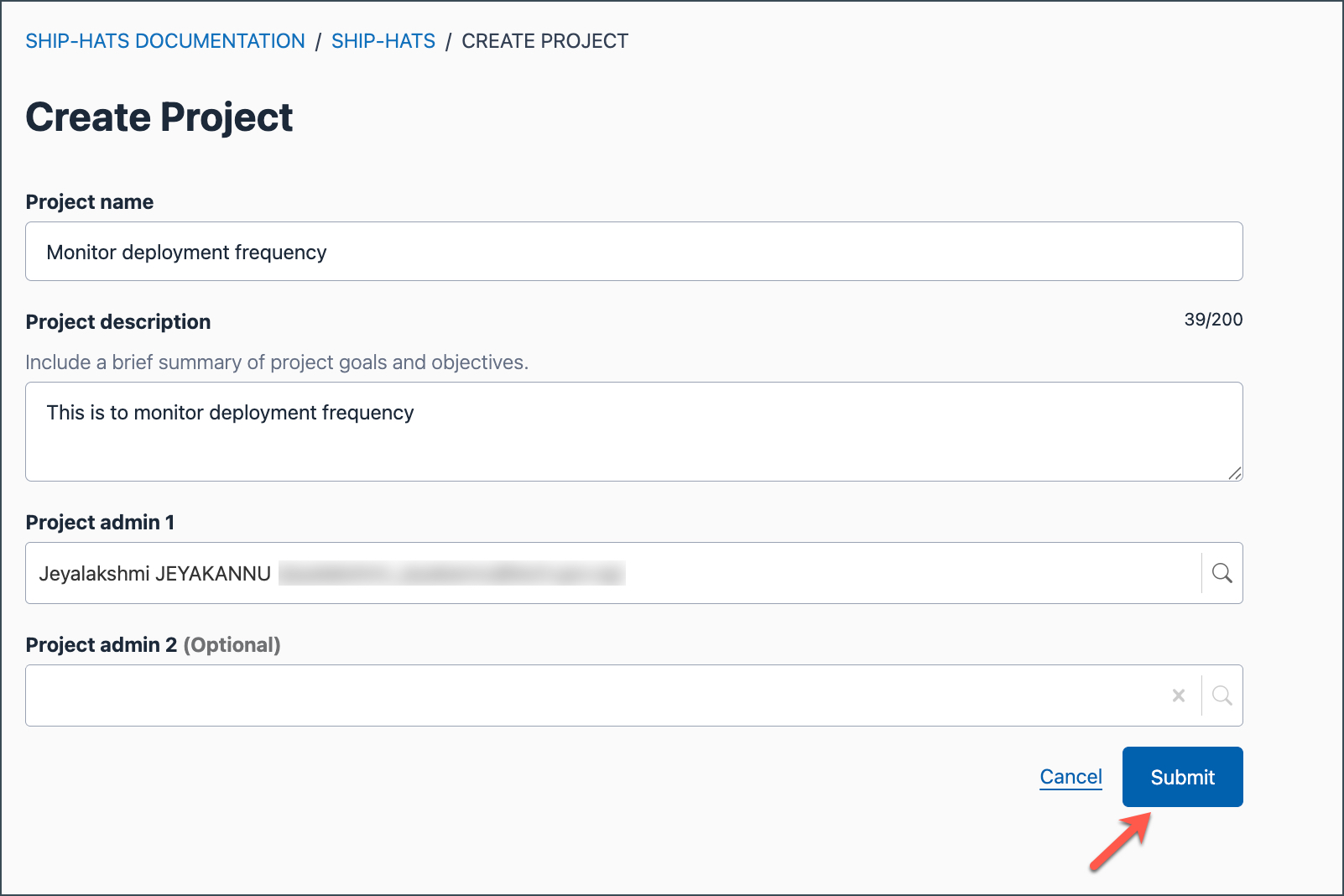Open SHIP-HATS DOCUMENTATION breadcrumb link

click(165, 41)
